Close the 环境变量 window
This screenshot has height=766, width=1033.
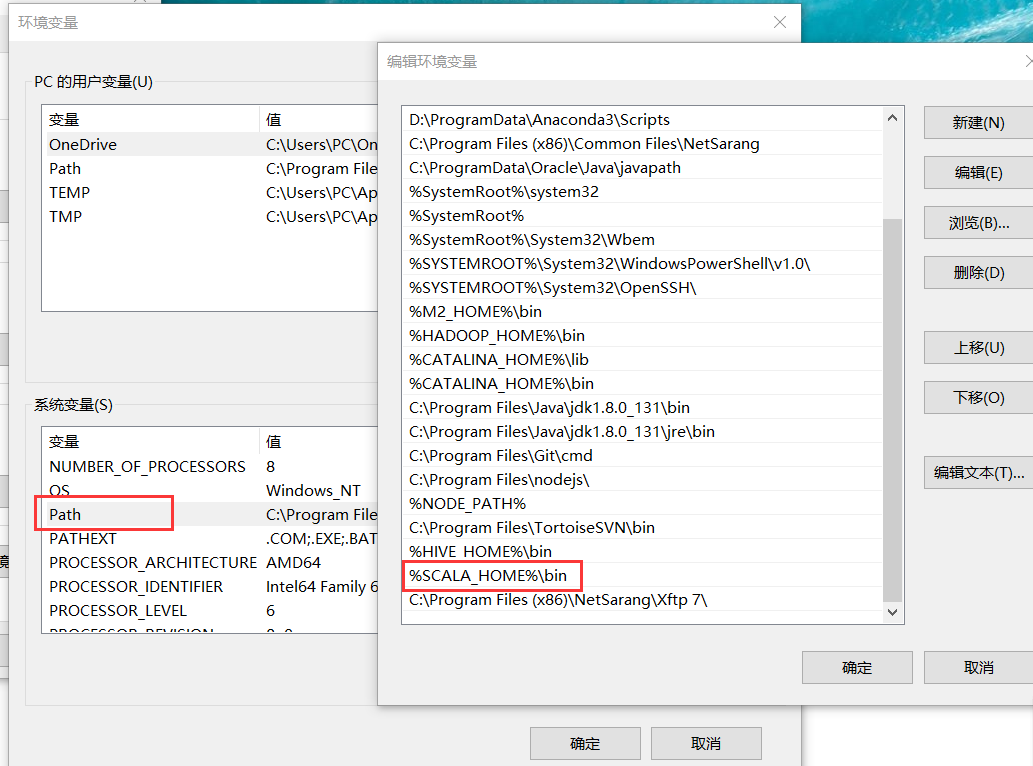[780, 22]
